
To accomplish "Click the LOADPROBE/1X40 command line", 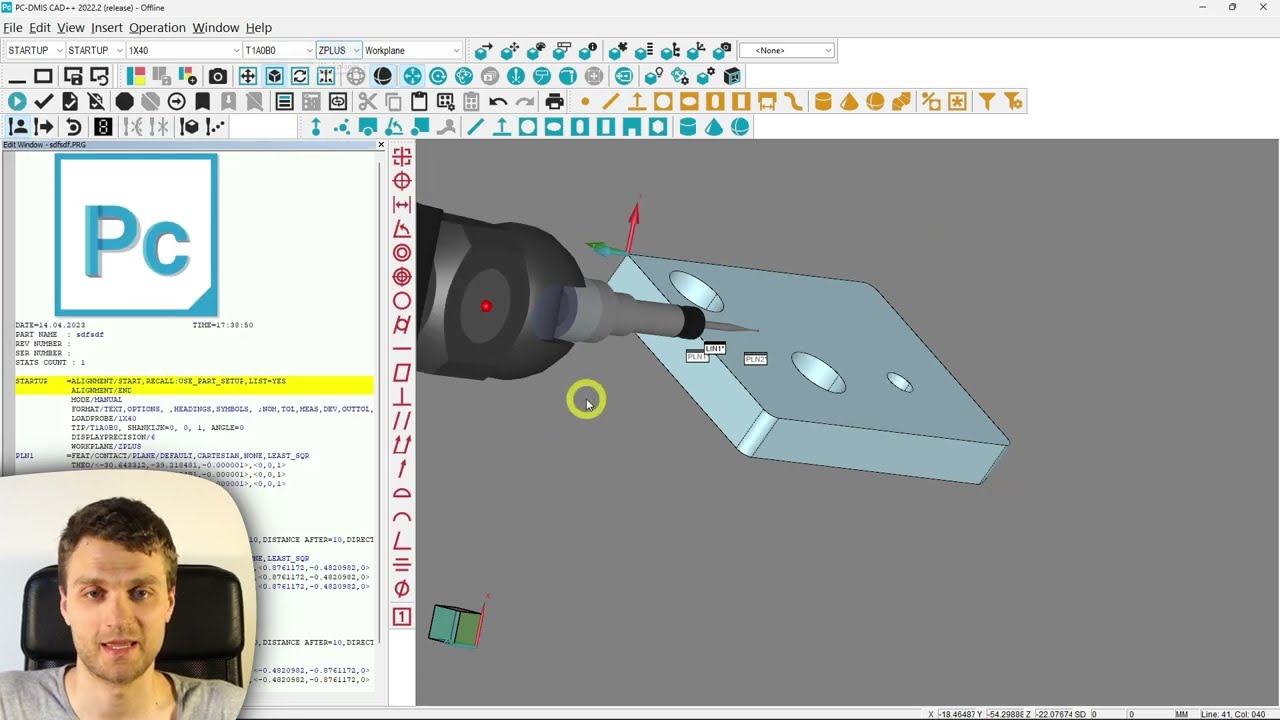I will pyautogui.click(x=103, y=419).
